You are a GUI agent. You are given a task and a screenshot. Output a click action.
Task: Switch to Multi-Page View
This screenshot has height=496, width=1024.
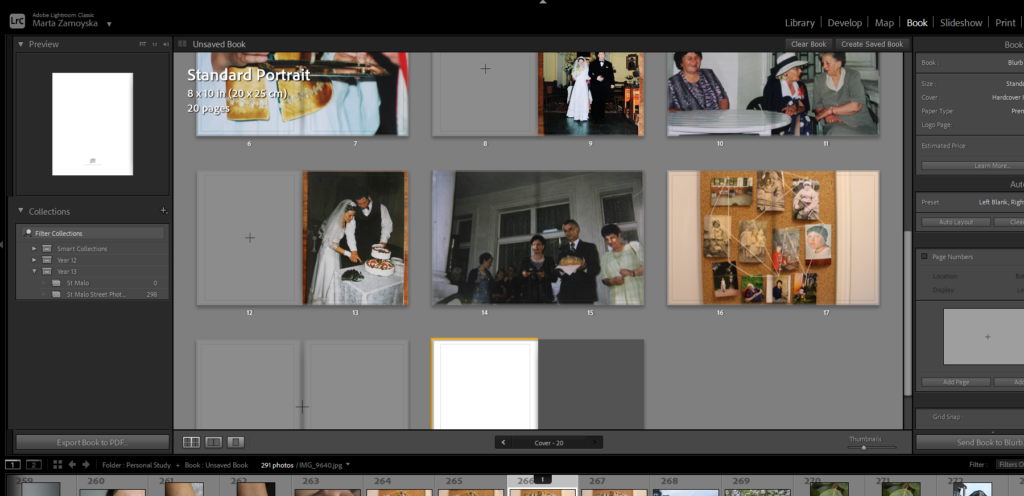coord(191,442)
